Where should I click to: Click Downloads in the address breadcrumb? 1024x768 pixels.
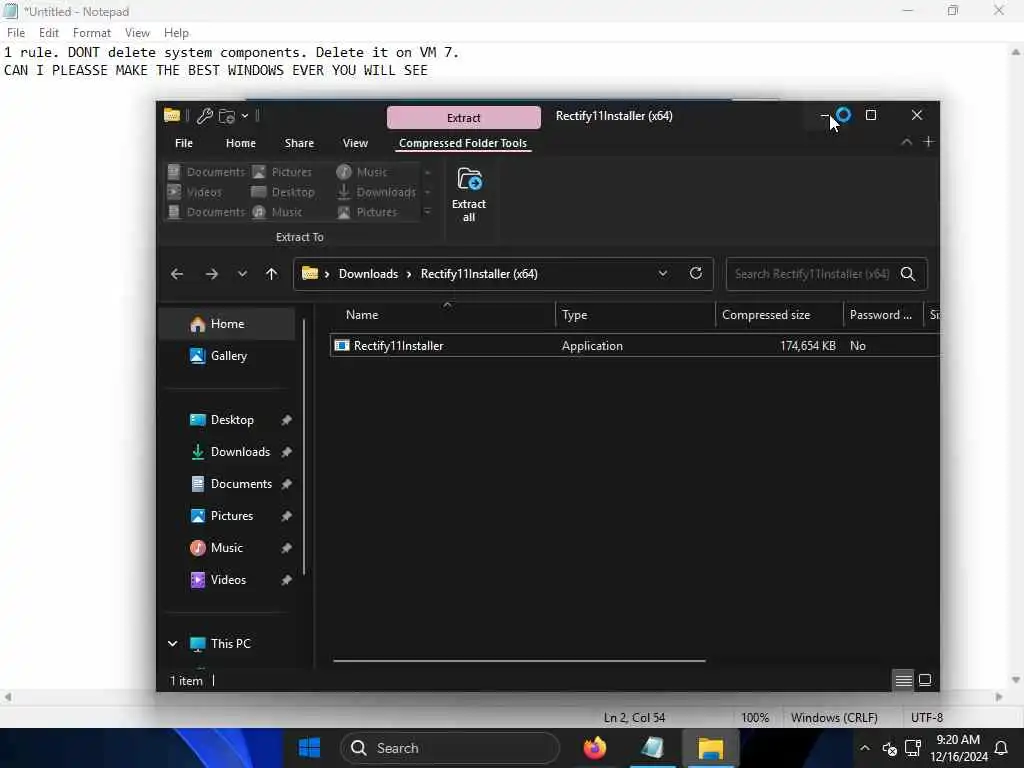click(x=368, y=274)
